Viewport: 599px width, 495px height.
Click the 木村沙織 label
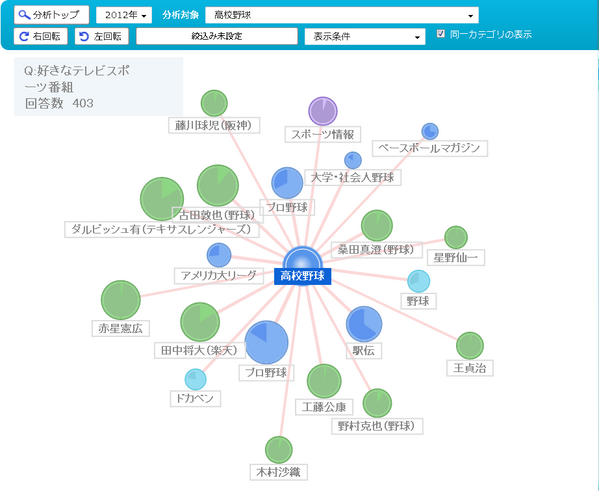[x=279, y=472]
